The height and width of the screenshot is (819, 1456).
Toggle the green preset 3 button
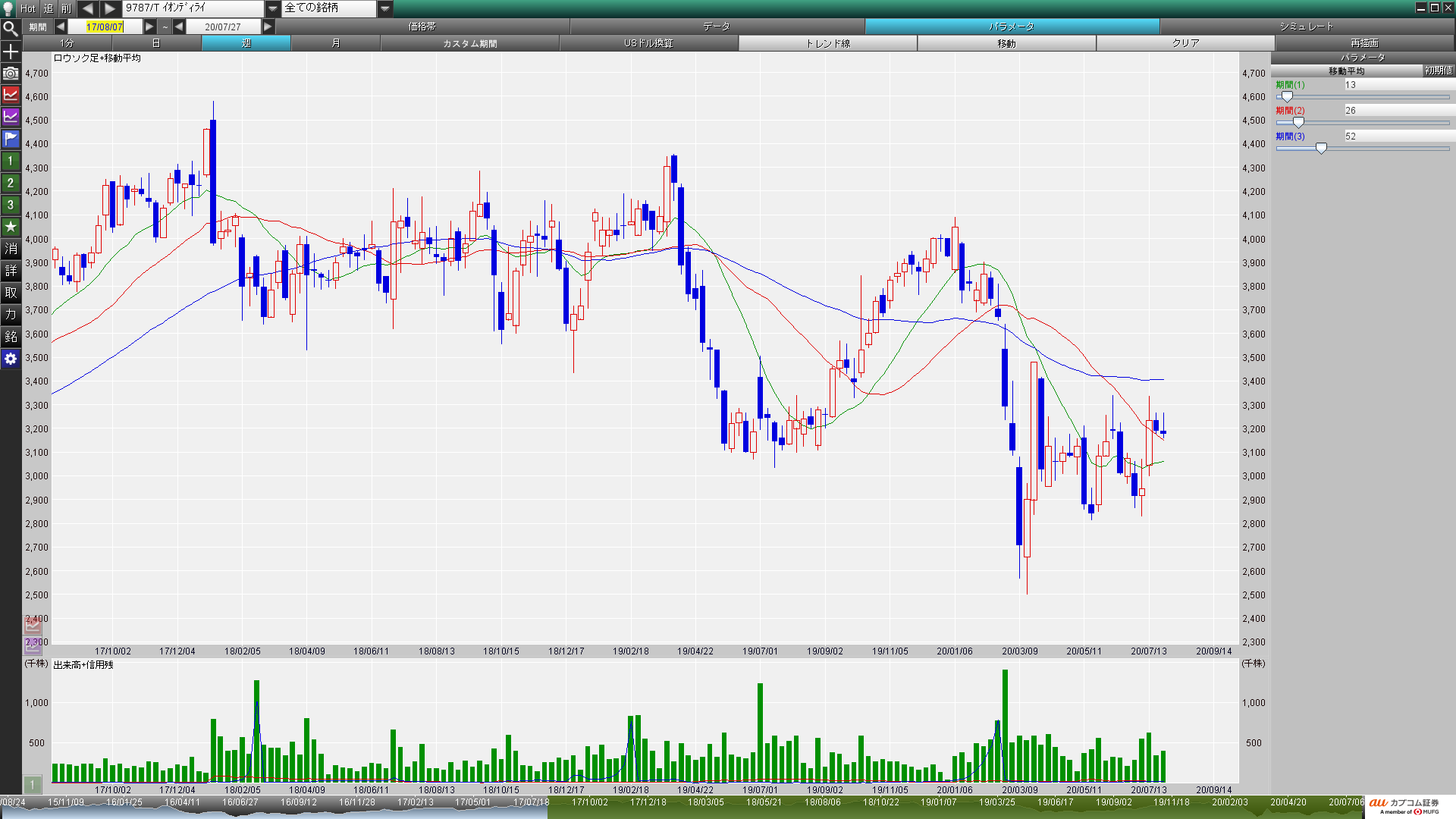pos(11,205)
